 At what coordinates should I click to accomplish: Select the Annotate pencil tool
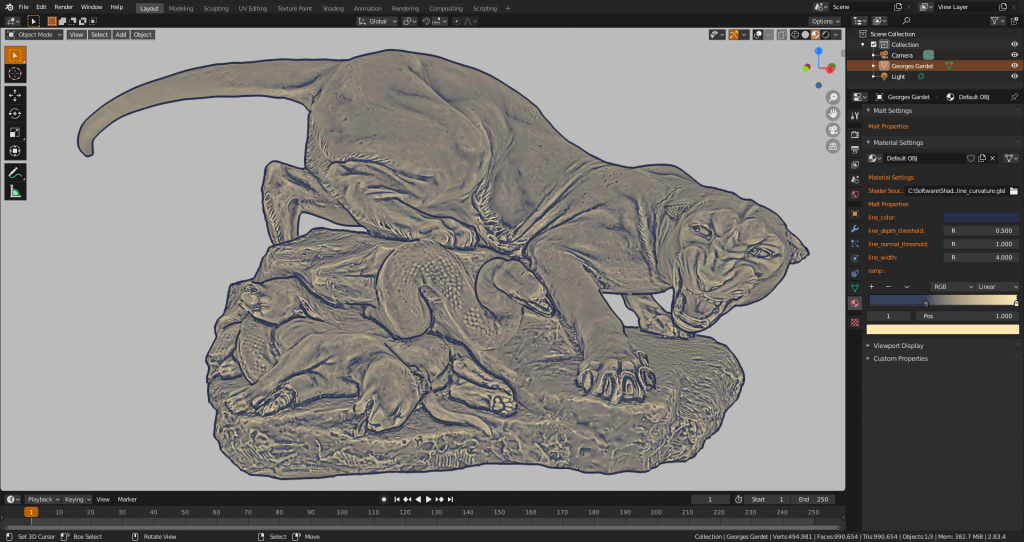pos(15,172)
